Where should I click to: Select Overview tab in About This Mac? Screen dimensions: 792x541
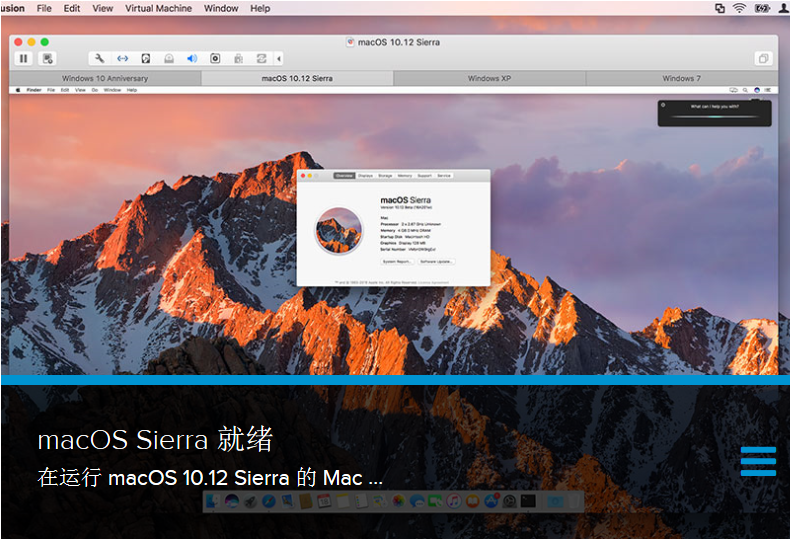[x=344, y=176]
